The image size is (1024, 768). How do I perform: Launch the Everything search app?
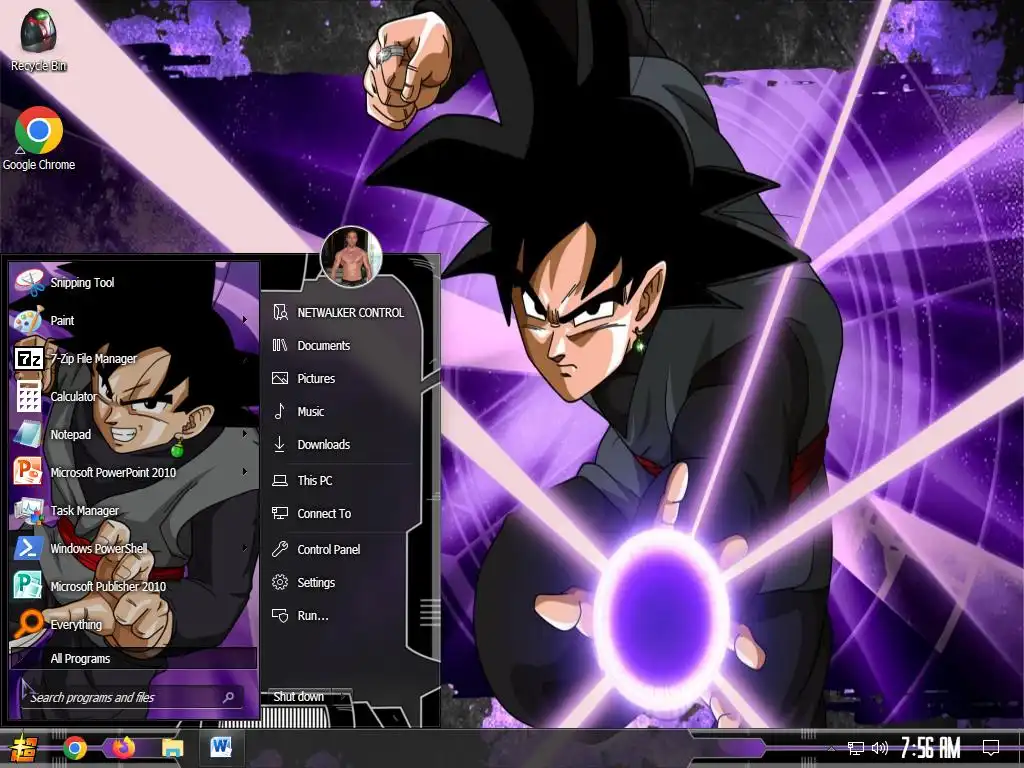pyautogui.click(x=131, y=624)
